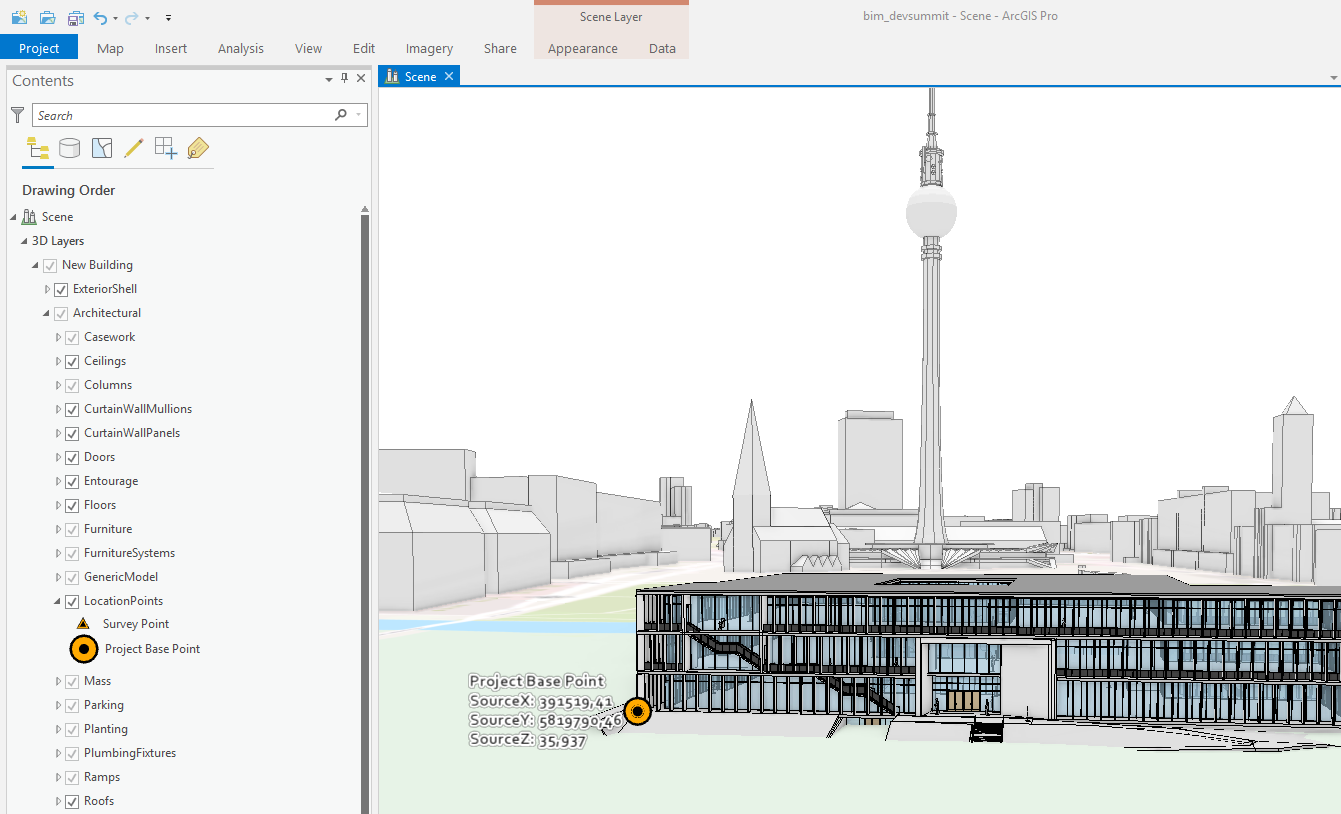The width and height of the screenshot is (1341, 814).
Task: Open List By Selection in Contents pane
Action: [x=101, y=147]
